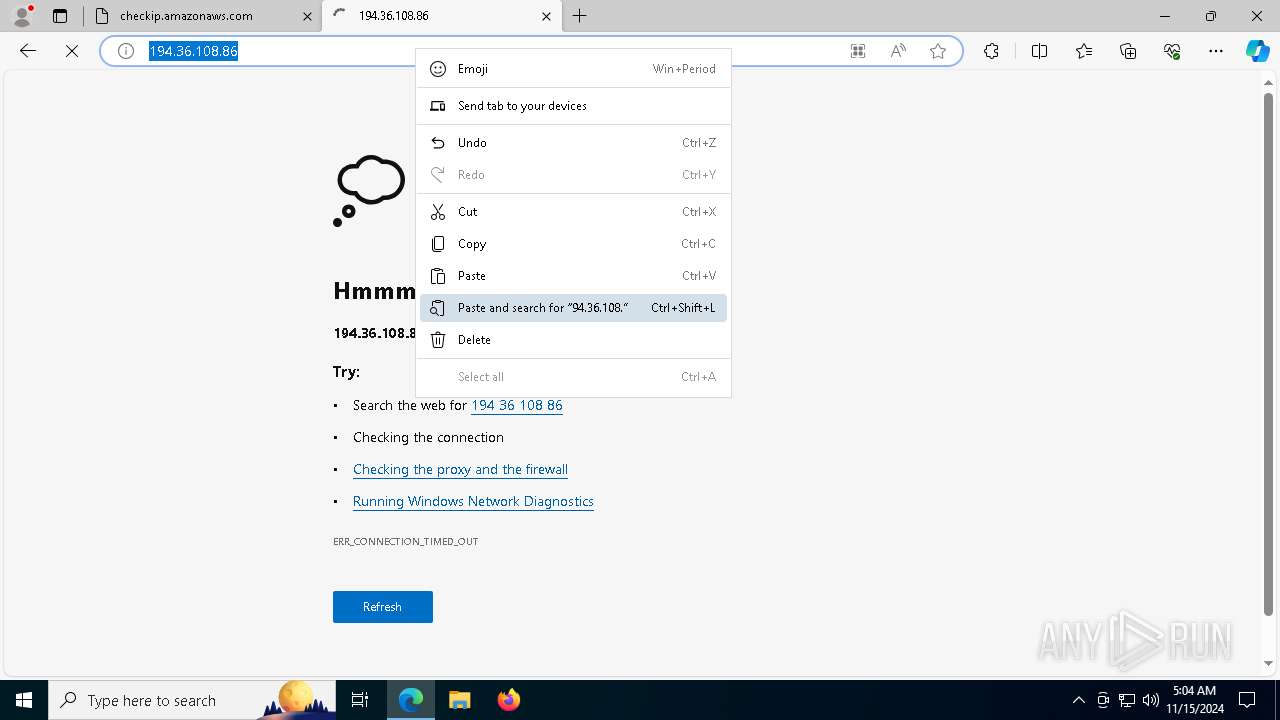This screenshot has height=720, width=1280.
Task: Choose Undo in context menu
Action: (573, 143)
